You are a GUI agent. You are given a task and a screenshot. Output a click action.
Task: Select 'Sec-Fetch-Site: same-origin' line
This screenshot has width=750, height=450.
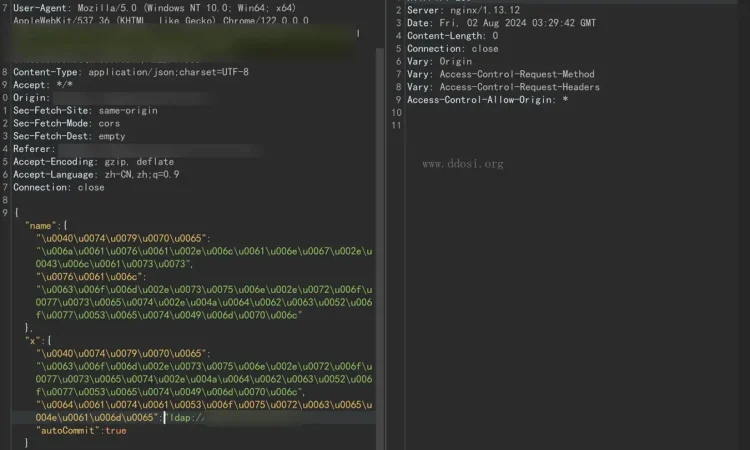85,111
